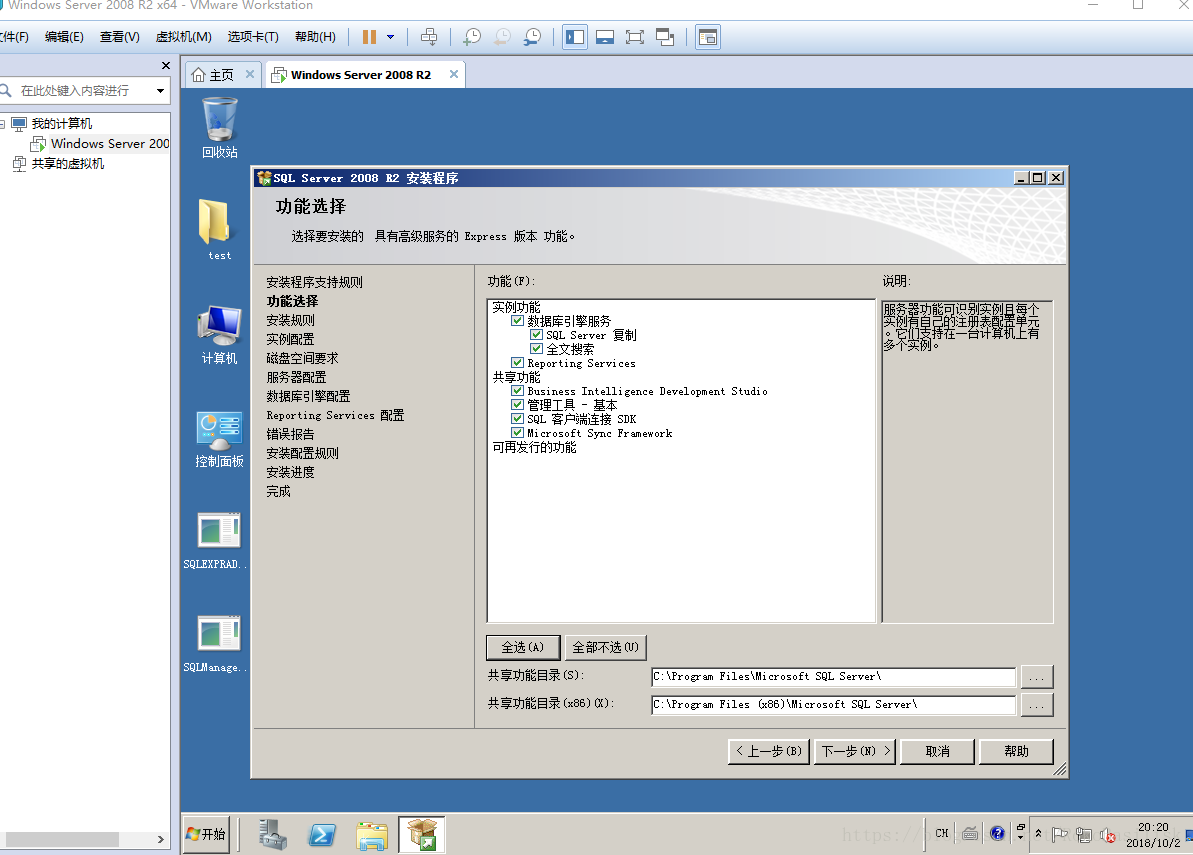Click the 控制面板 desktop icon

coord(219,439)
